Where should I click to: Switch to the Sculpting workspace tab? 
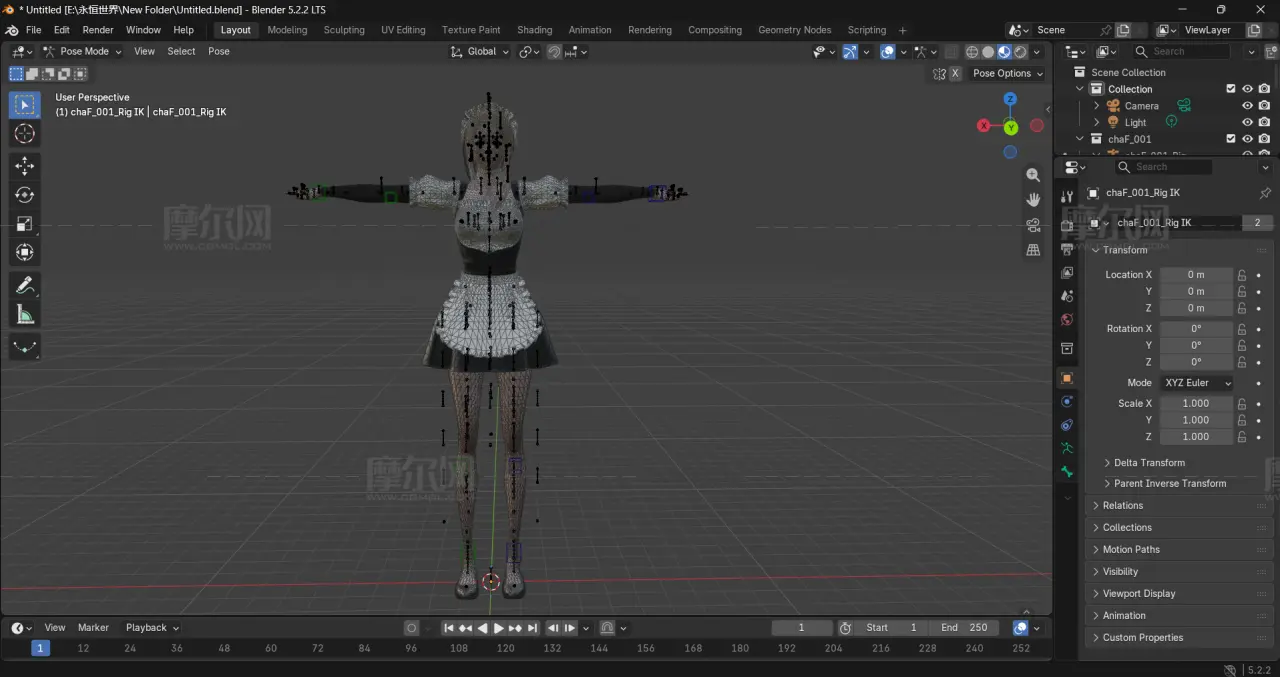344,30
